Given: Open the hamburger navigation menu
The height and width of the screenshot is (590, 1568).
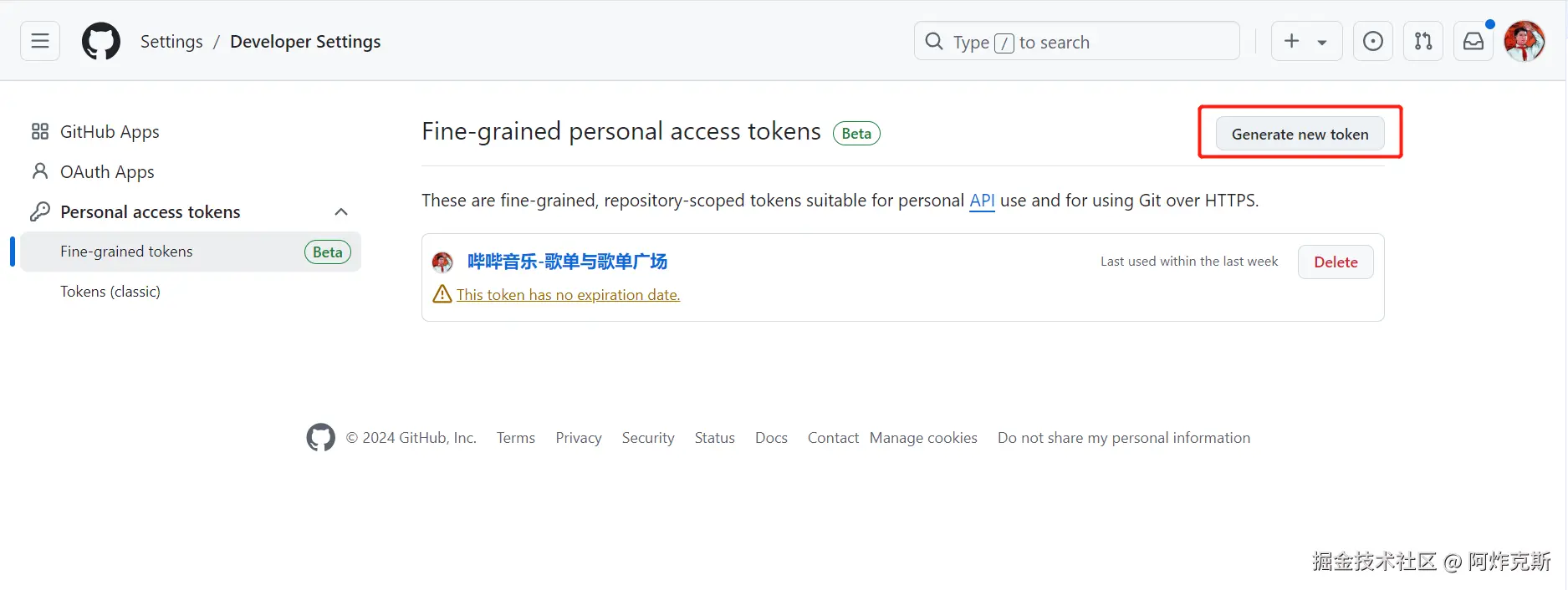Looking at the screenshot, I should click(40, 41).
